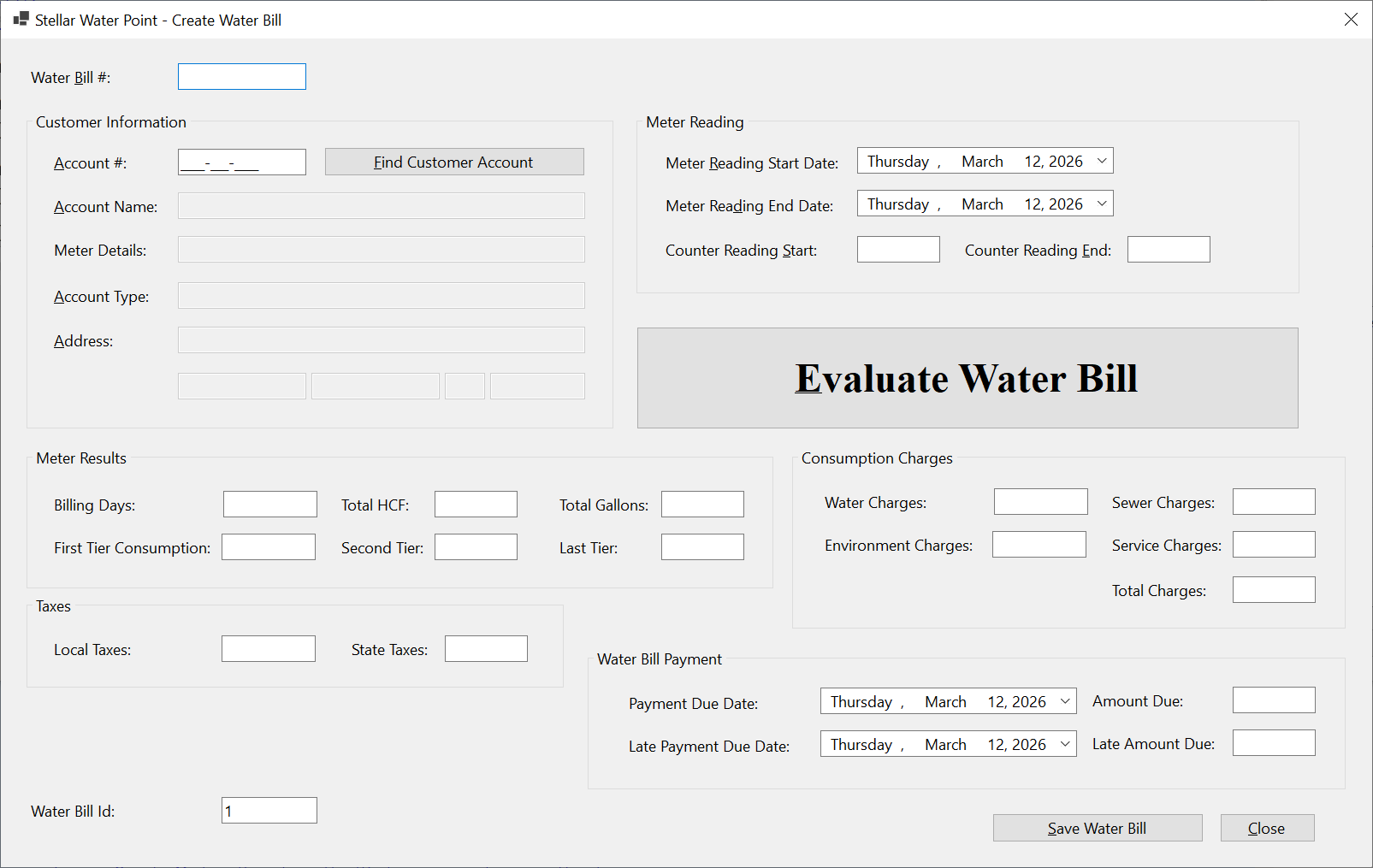This screenshot has width=1373, height=868.
Task: Click the Amount Due field
Action: (x=1274, y=700)
